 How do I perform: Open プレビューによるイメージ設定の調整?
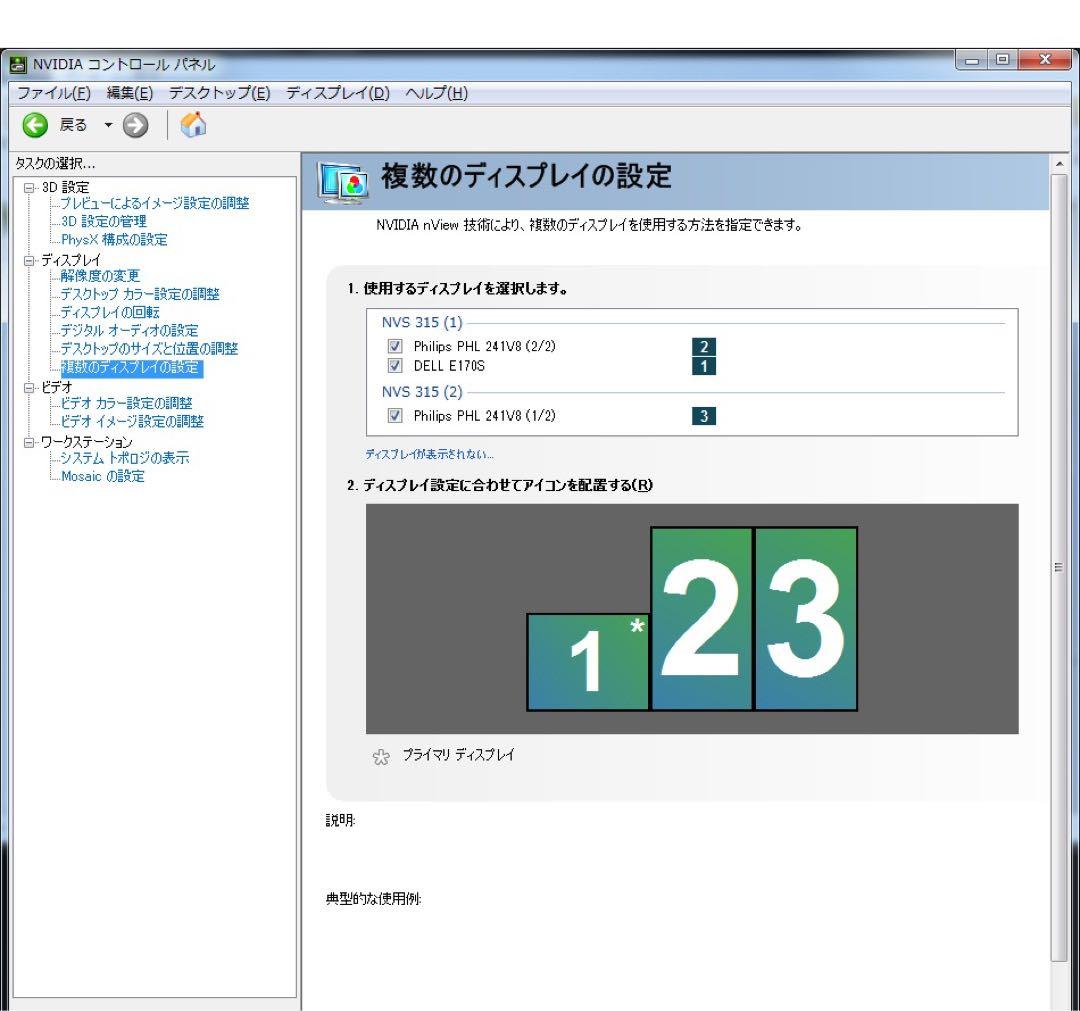154,203
